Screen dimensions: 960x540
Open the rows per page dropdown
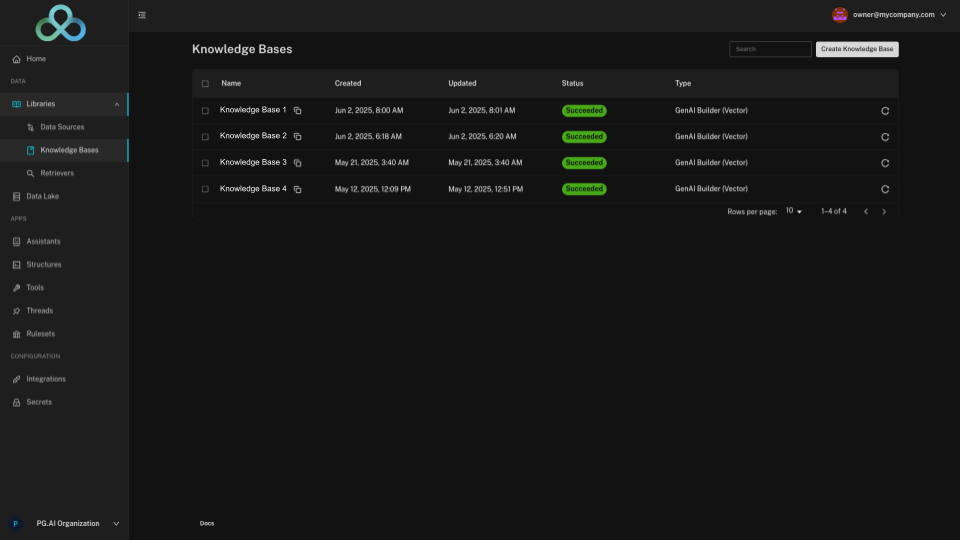click(x=794, y=212)
